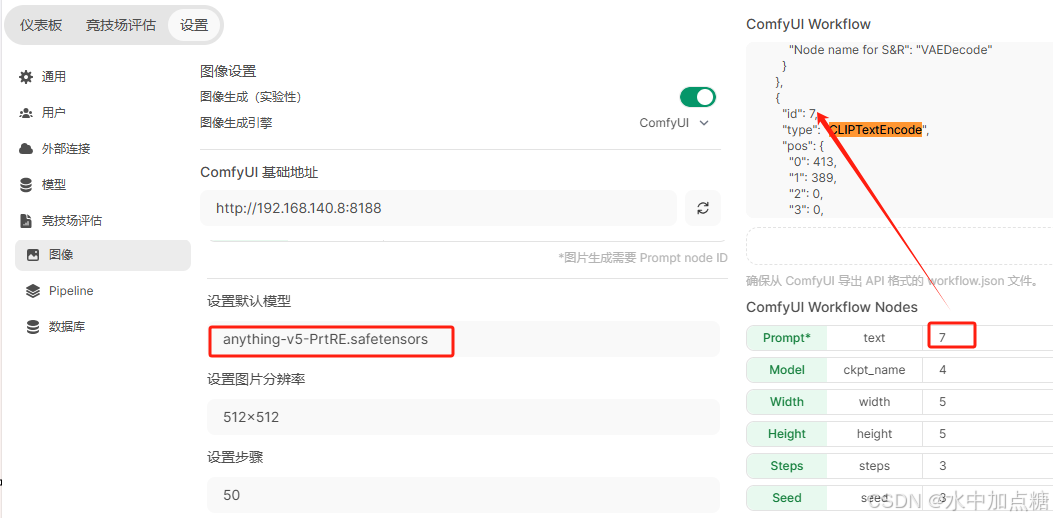The width and height of the screenshot is (1053, 518).
Task: Click the ckpt_name key field
Action: [874, 370]
